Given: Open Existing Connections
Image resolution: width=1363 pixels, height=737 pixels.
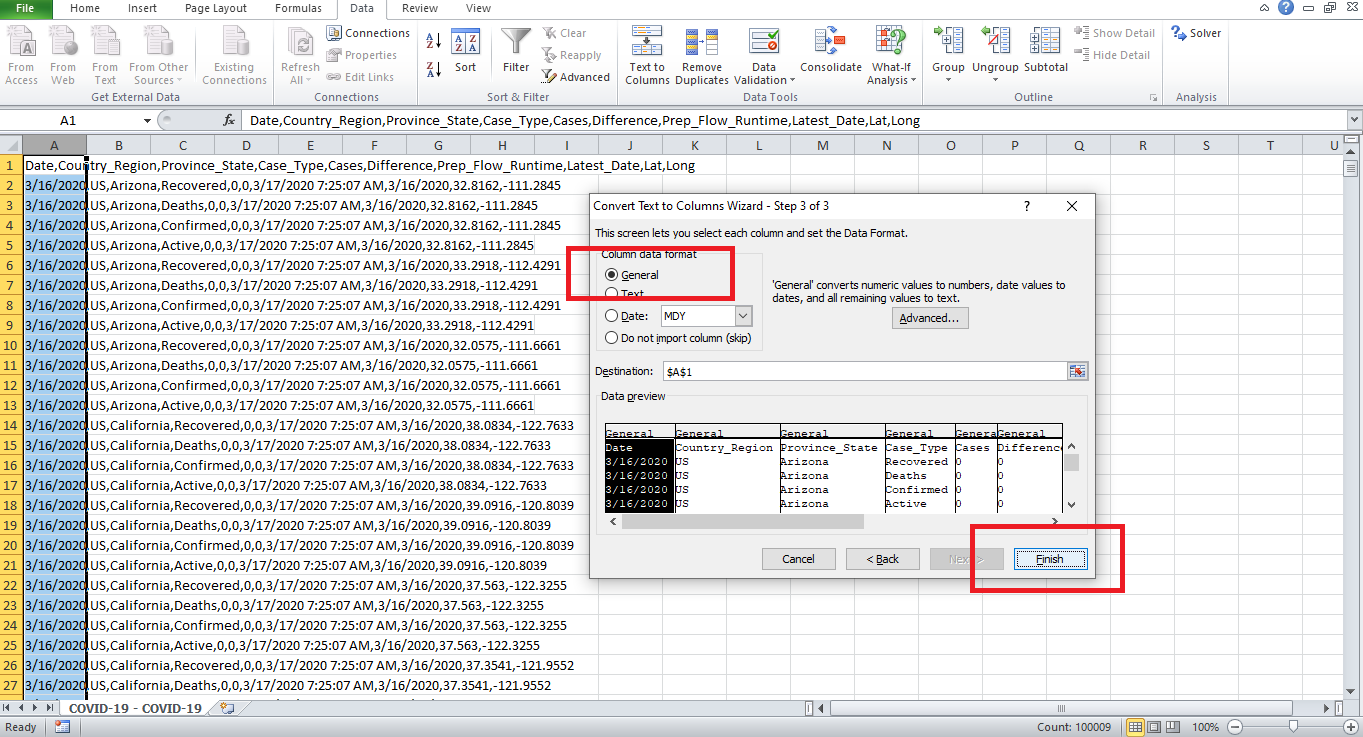Looking at the screenshot, I should (234, 56).
